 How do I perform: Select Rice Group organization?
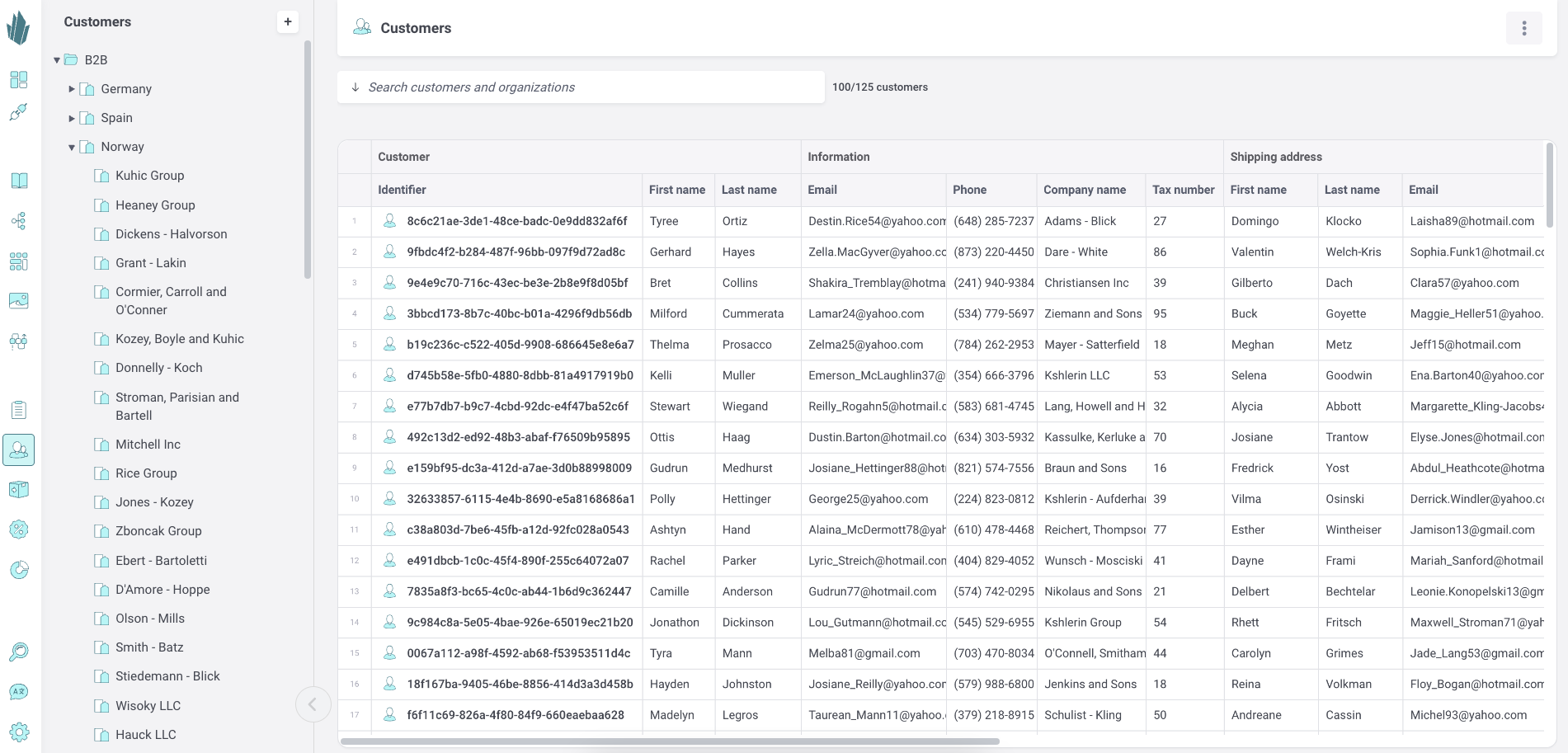[x=146, y=473]
